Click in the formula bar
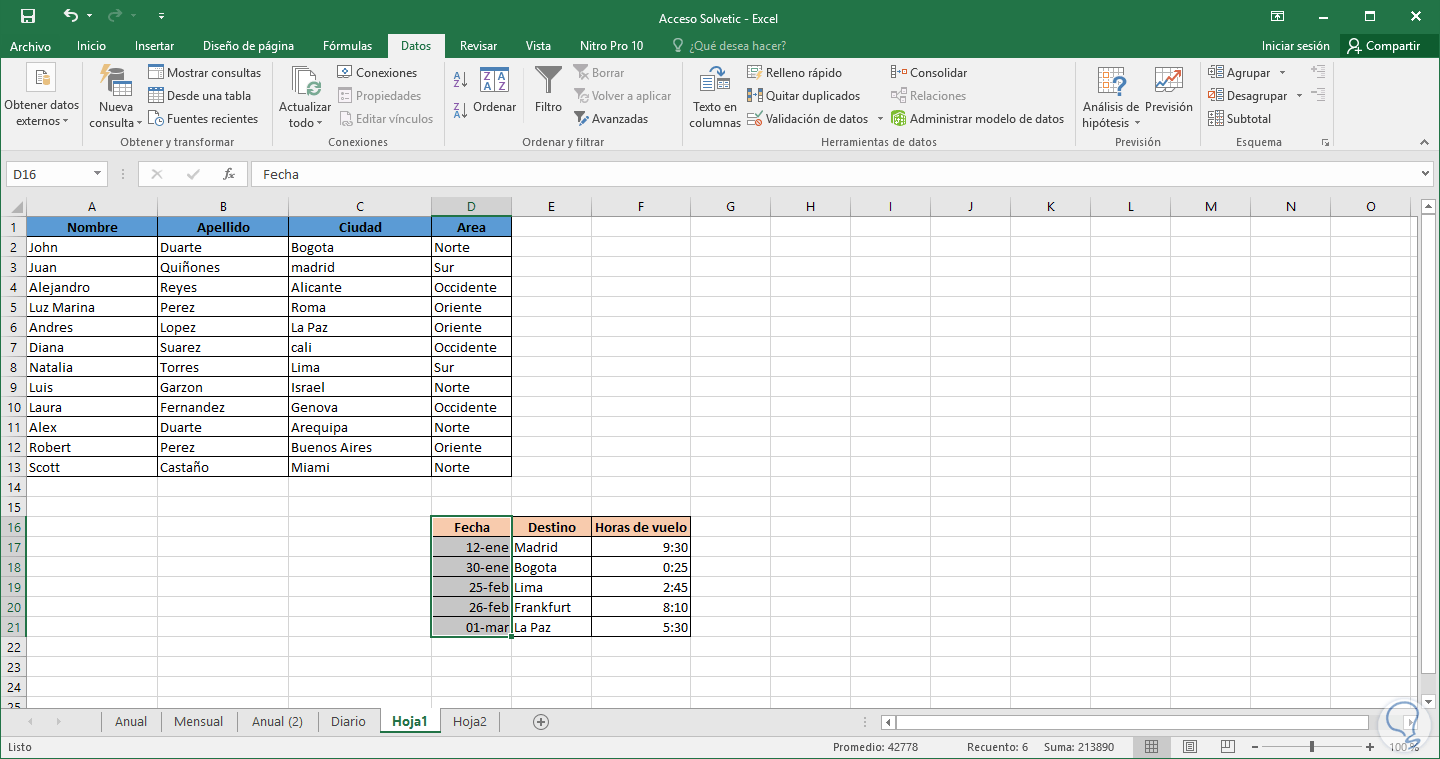Image resolution: width=1440 pixels, height=759 pixels. 834,174
